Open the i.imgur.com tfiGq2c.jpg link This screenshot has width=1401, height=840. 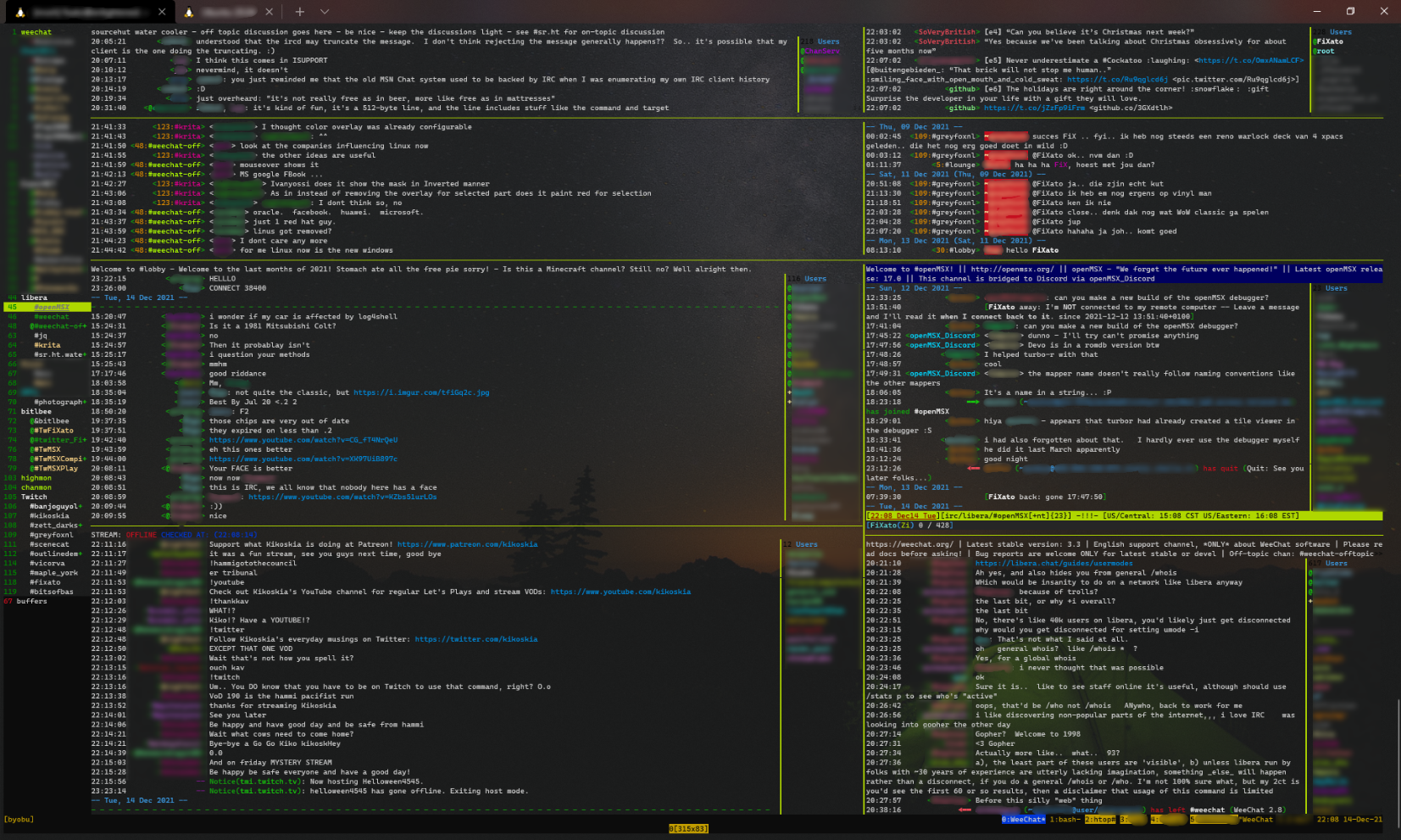click(x=421, y=392)
